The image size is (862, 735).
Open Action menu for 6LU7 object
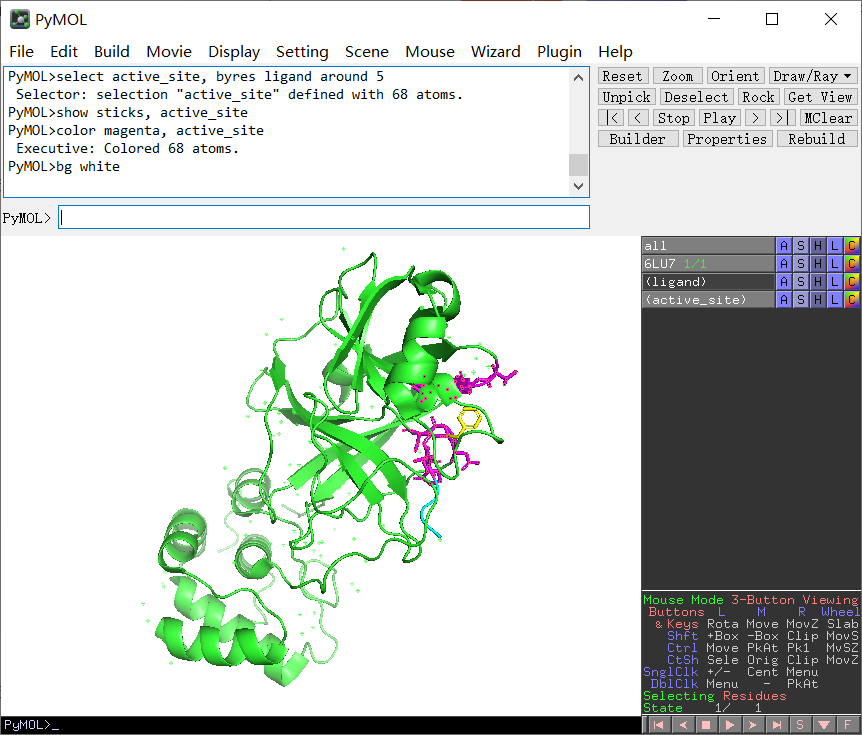tap(784, 264)
